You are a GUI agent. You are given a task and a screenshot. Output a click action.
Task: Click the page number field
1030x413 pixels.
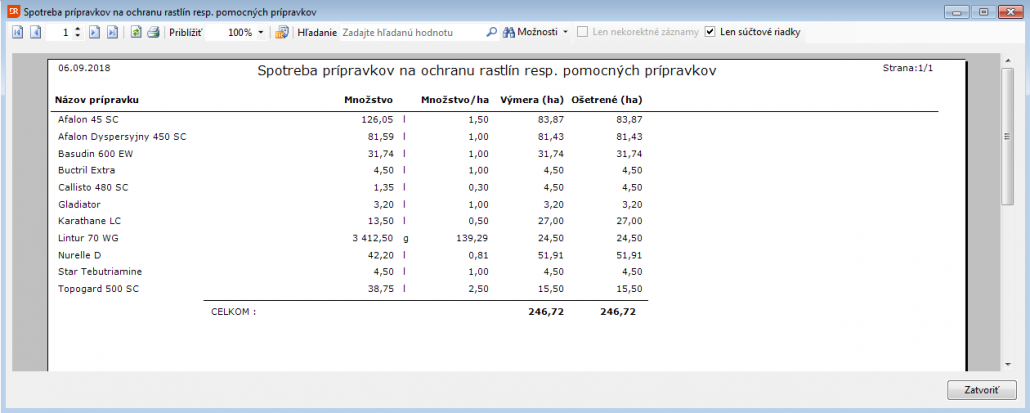coord(59,32)
